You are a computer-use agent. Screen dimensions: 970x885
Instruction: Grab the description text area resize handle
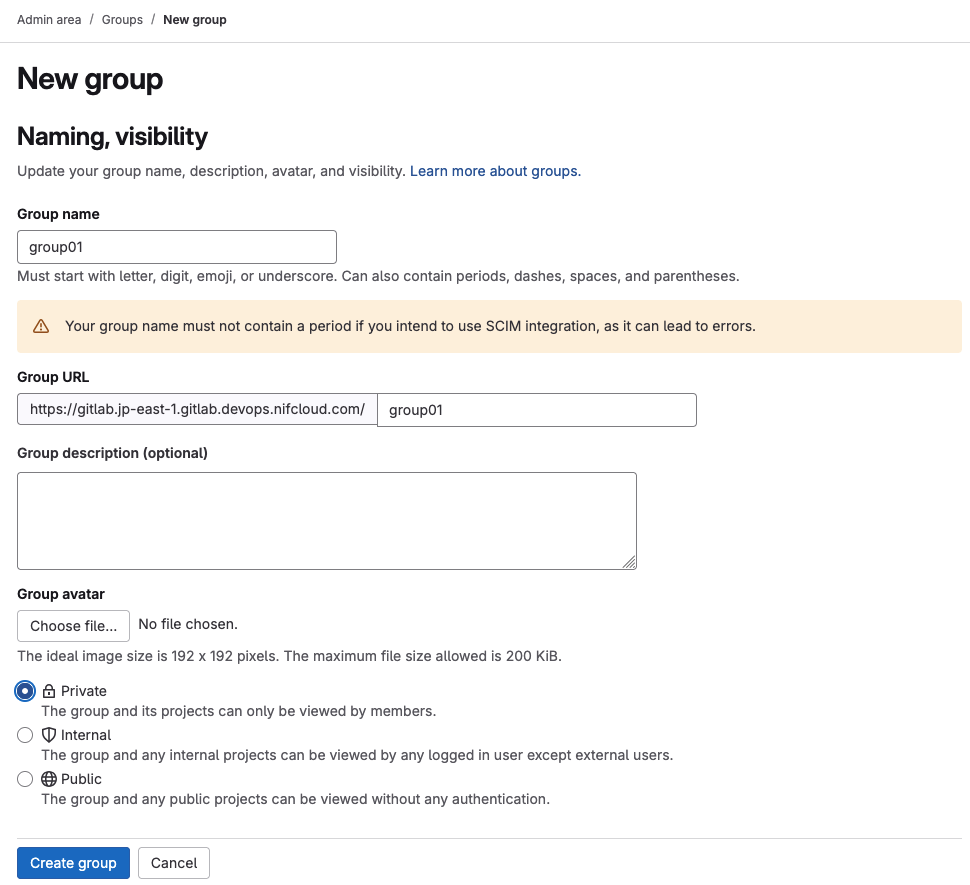(629, 563)
